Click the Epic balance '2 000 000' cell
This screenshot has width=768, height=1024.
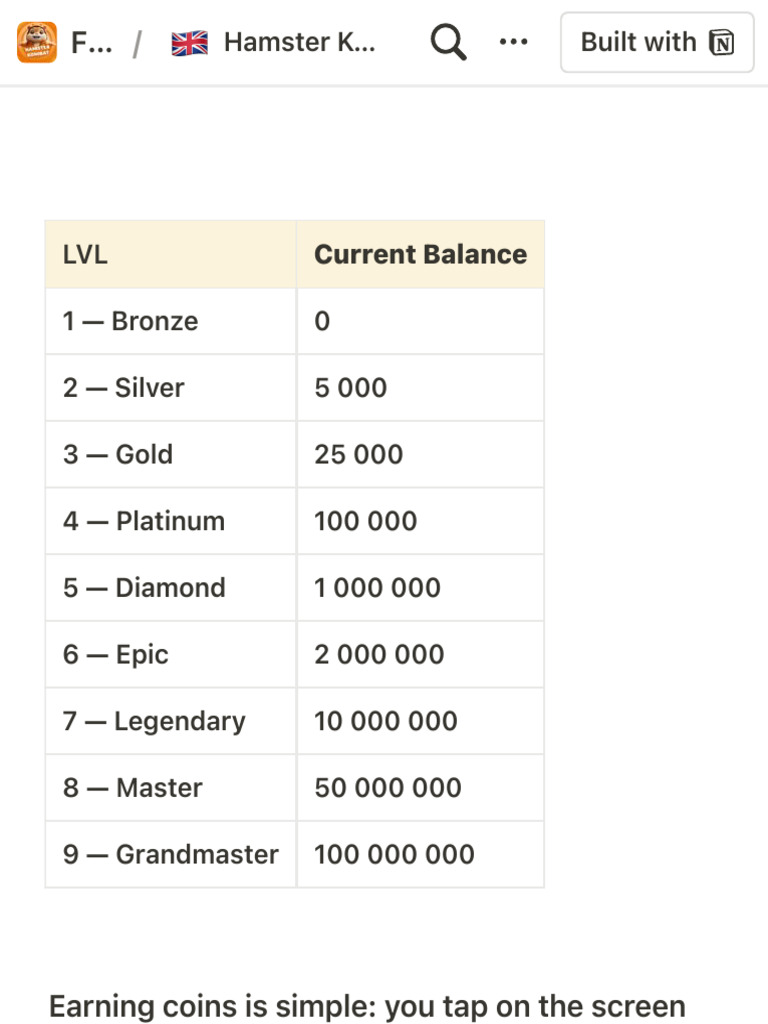pyautogui.click(x=421, y=654)
